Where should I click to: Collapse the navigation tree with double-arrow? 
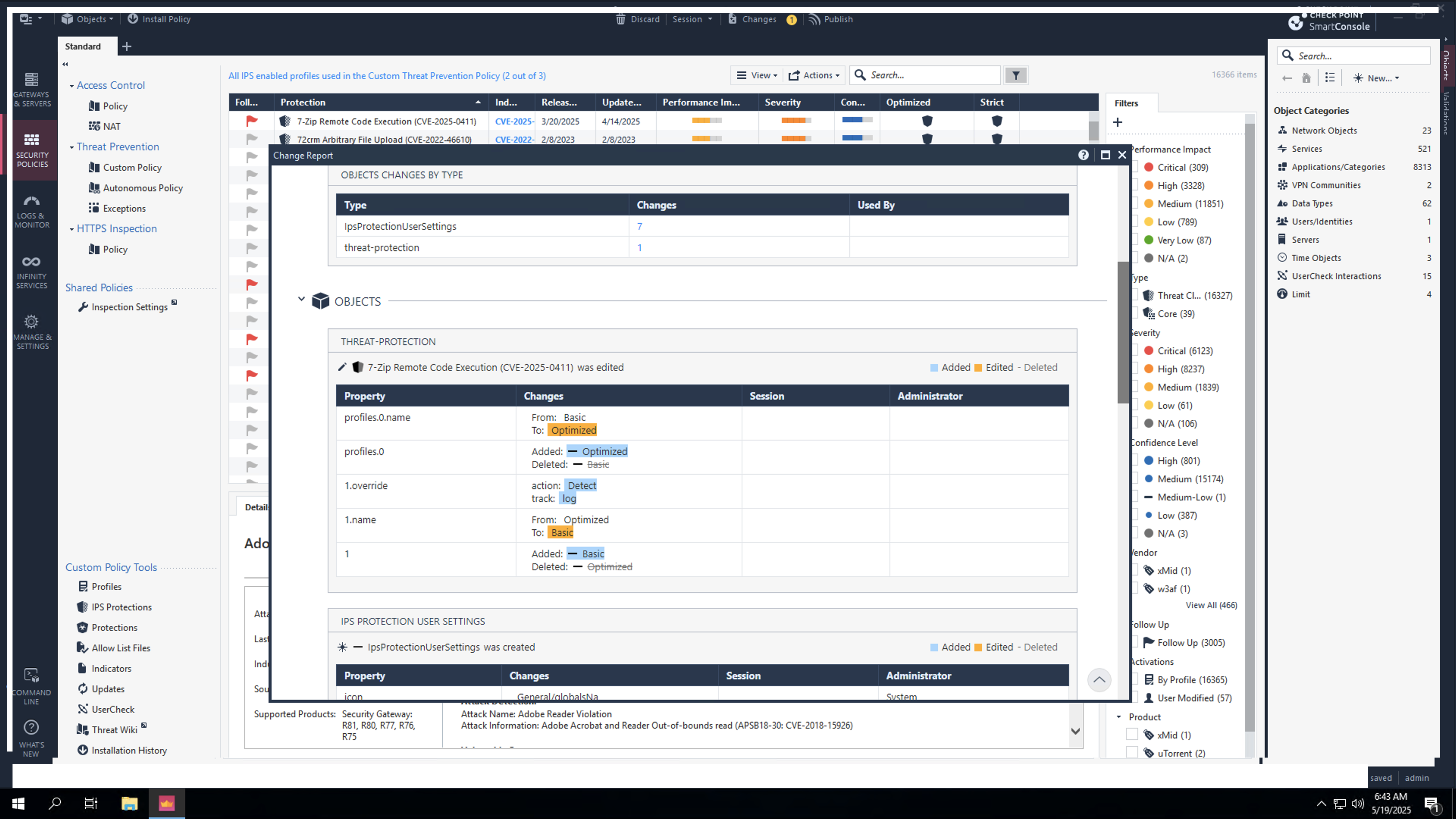(x=65, y=64)
